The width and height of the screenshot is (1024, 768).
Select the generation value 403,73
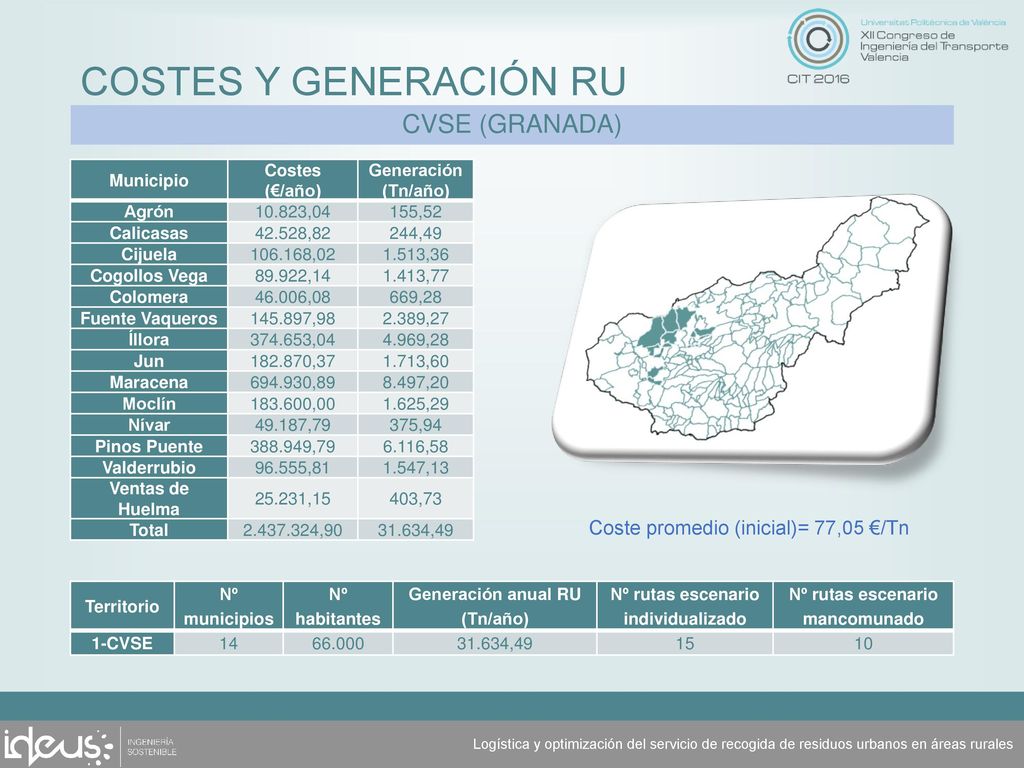pos(415,498)
